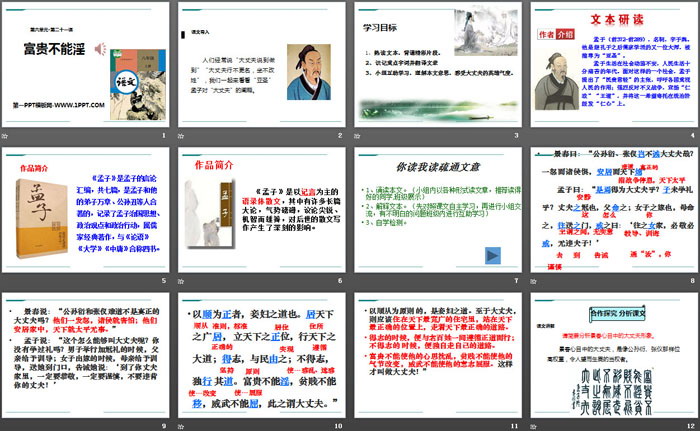Viewport: 700px width, 431px height.
Task: Click the 作者介绍 label on slide 4
Action: pos(556,34)
